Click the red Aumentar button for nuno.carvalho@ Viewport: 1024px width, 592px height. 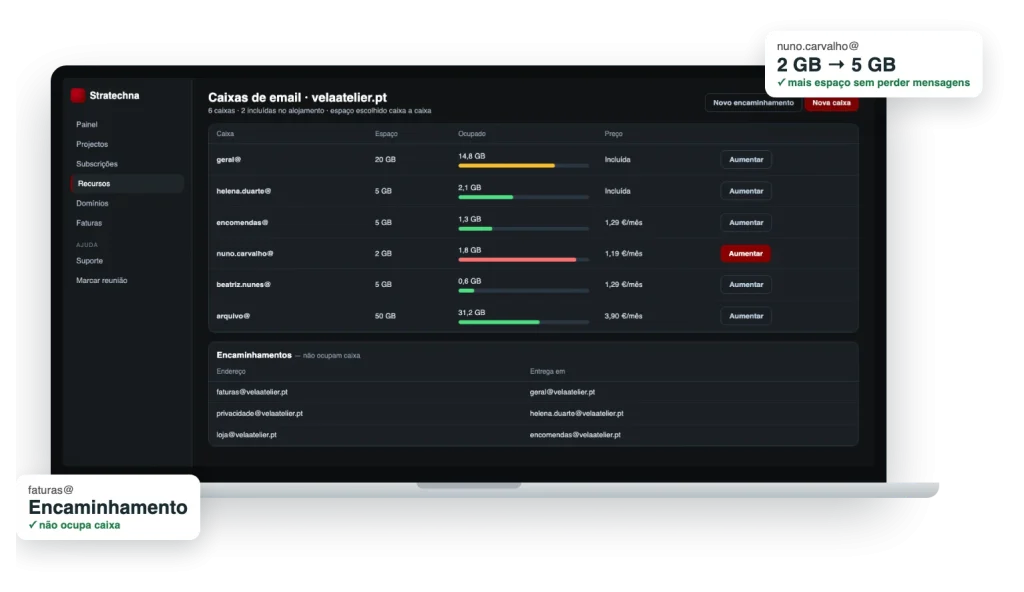click(746, 254)
